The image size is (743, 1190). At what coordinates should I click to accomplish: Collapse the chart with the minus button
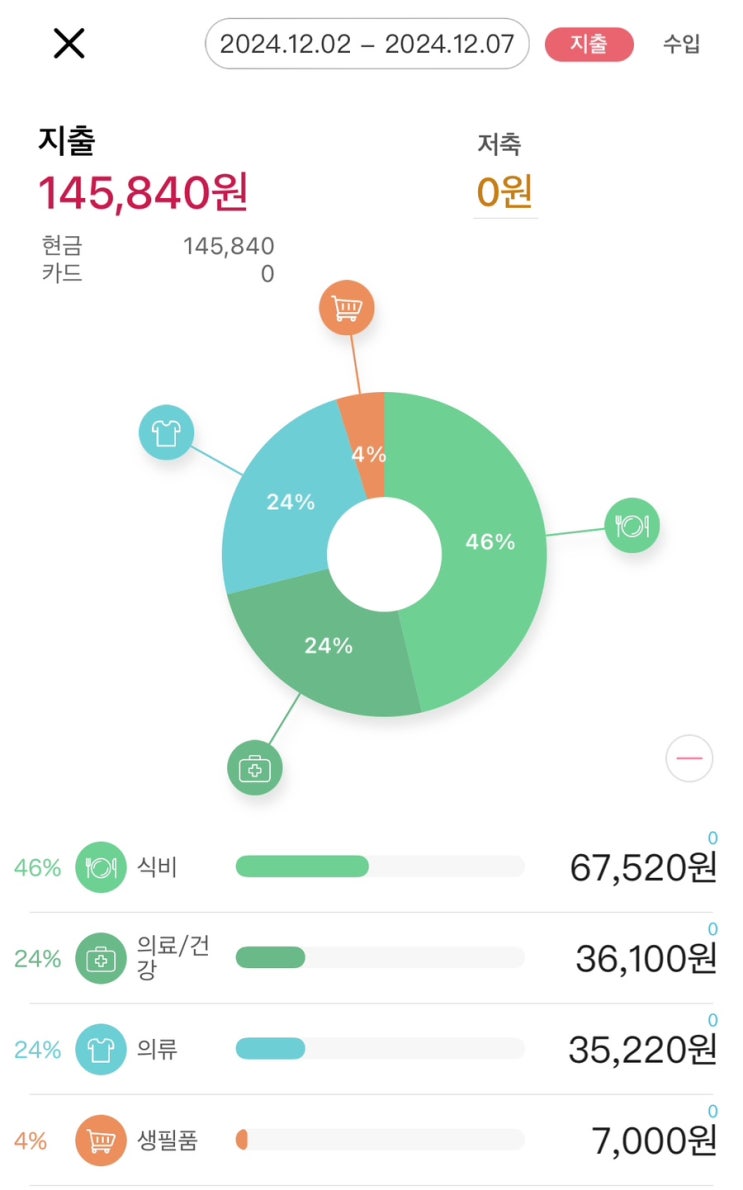tap(689, 758)
